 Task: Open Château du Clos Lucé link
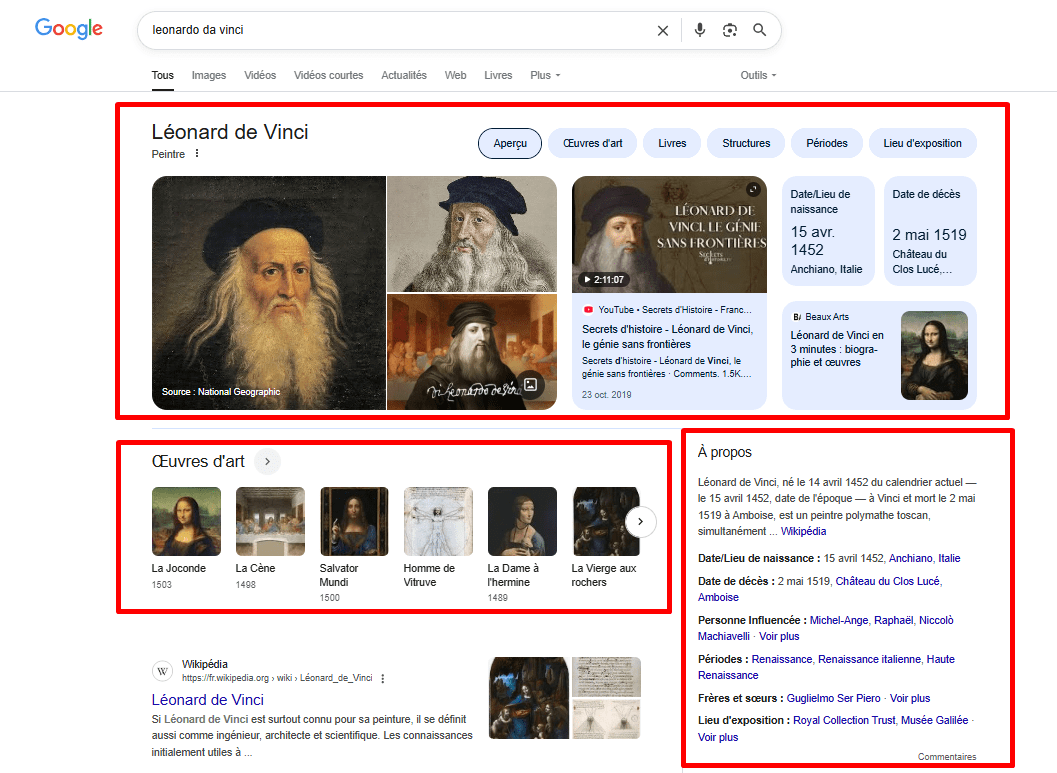click(888, 581)
